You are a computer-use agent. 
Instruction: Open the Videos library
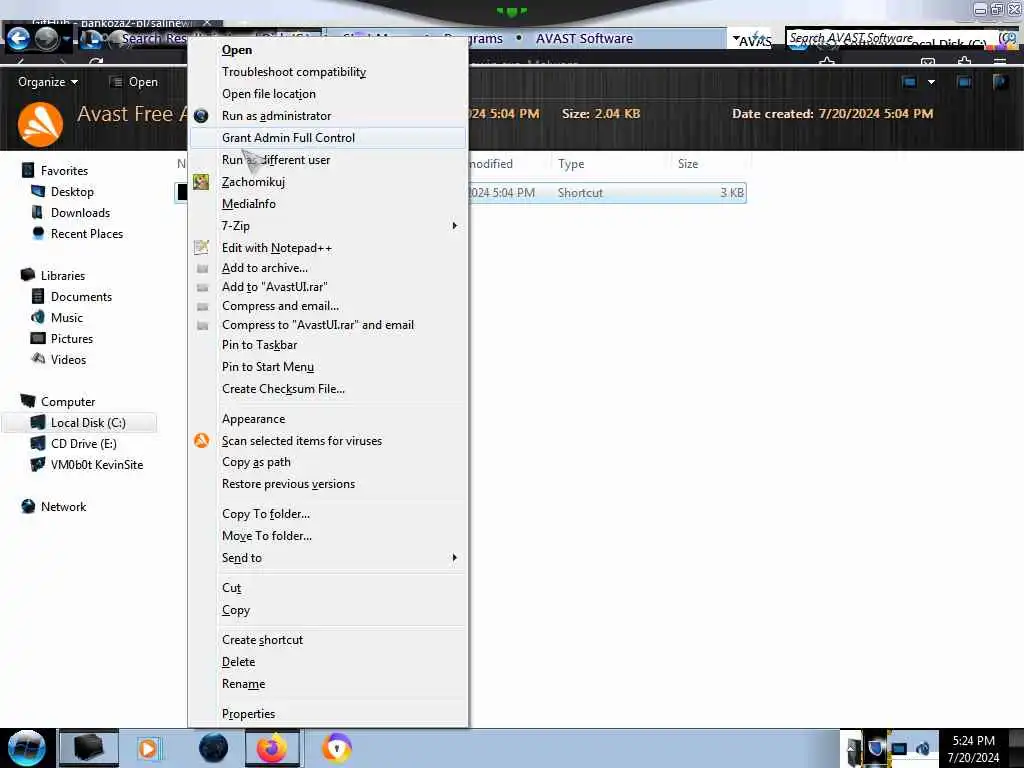[x=68, y=359]
